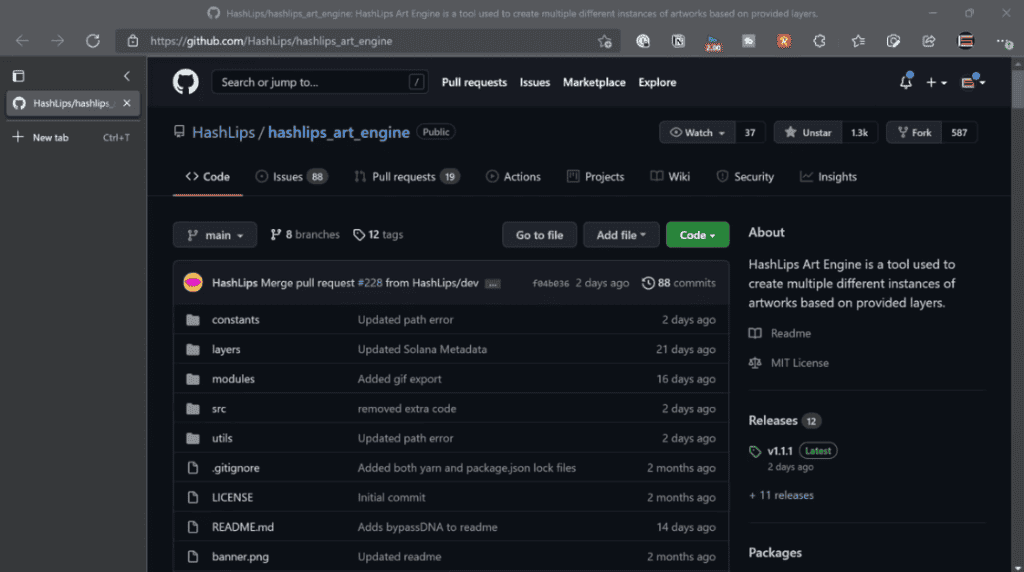The image size is (1024, 572).
Task: Focus the Search or jump to field
Action: 320,82
